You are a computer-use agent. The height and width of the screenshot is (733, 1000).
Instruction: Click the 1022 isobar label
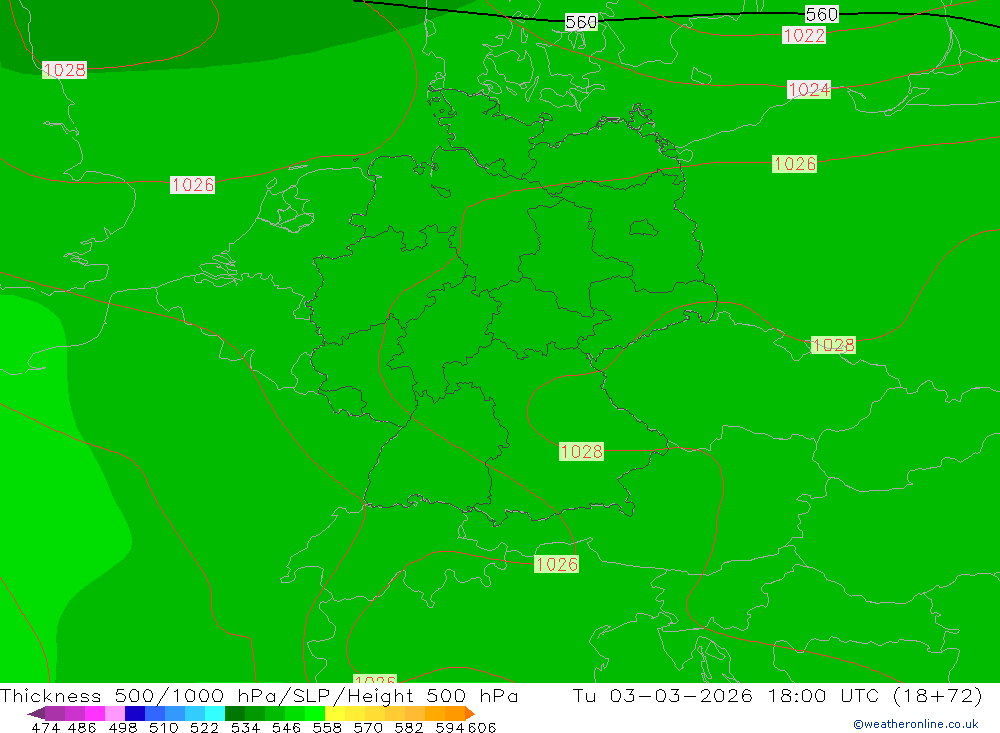click(x=804, y=35)
